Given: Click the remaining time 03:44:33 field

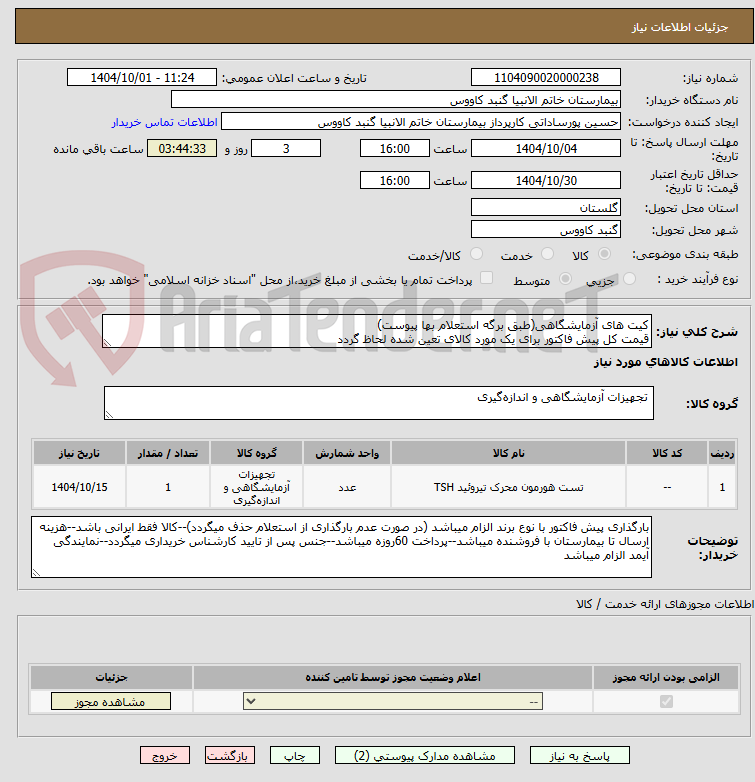Looking at the screenshot, I should 182,149.
